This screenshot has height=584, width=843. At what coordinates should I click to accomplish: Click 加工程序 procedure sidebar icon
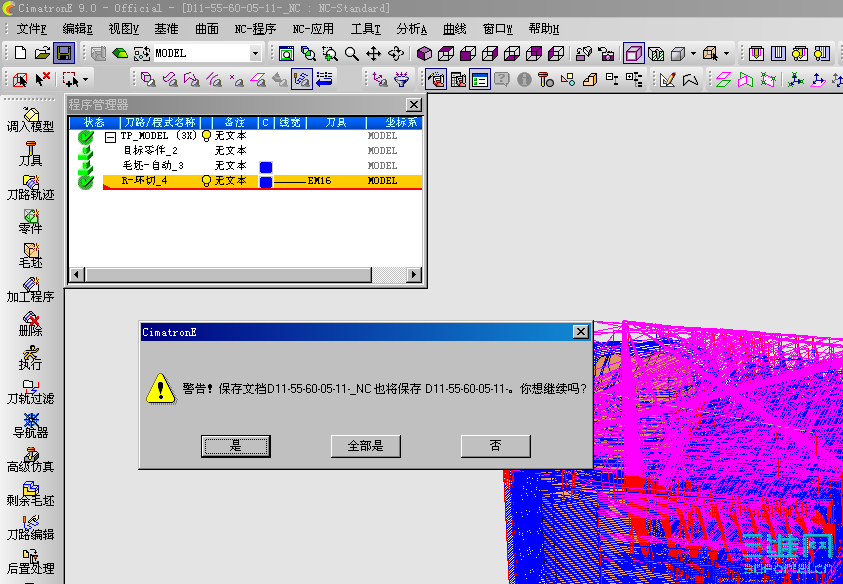[x=31, y=290]
